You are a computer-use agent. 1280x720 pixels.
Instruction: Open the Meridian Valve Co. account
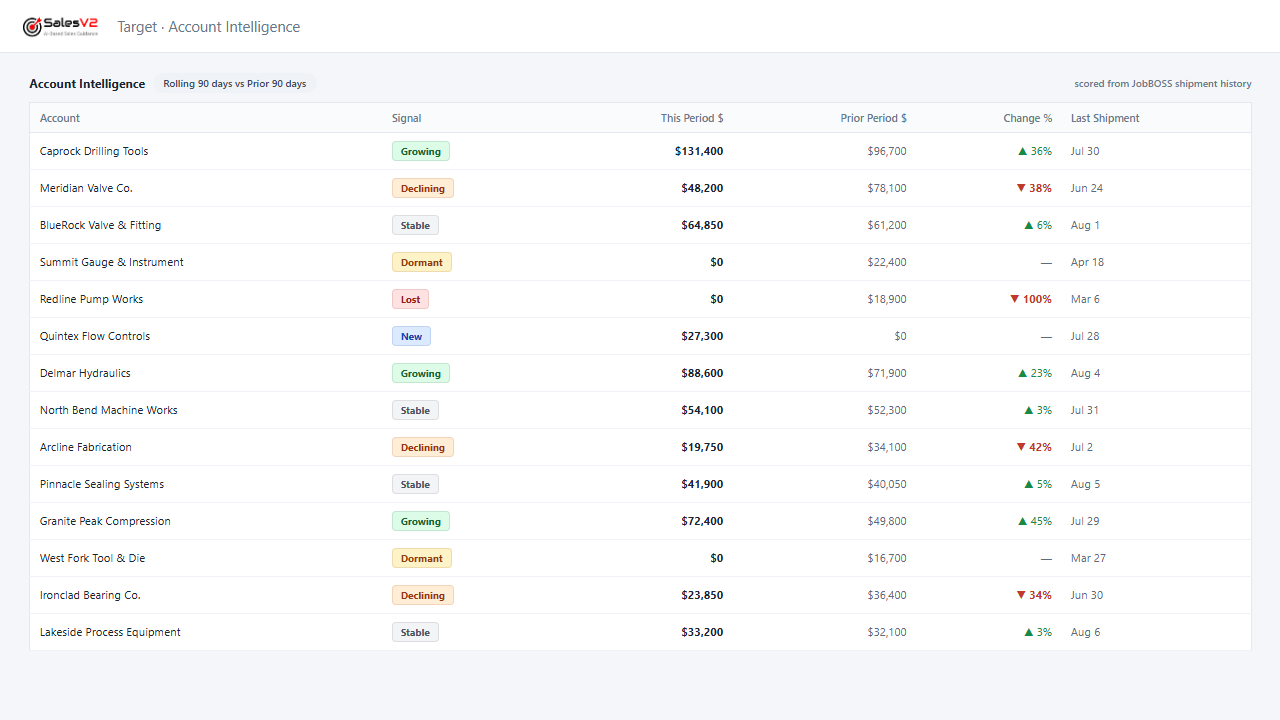pos(86,188)
